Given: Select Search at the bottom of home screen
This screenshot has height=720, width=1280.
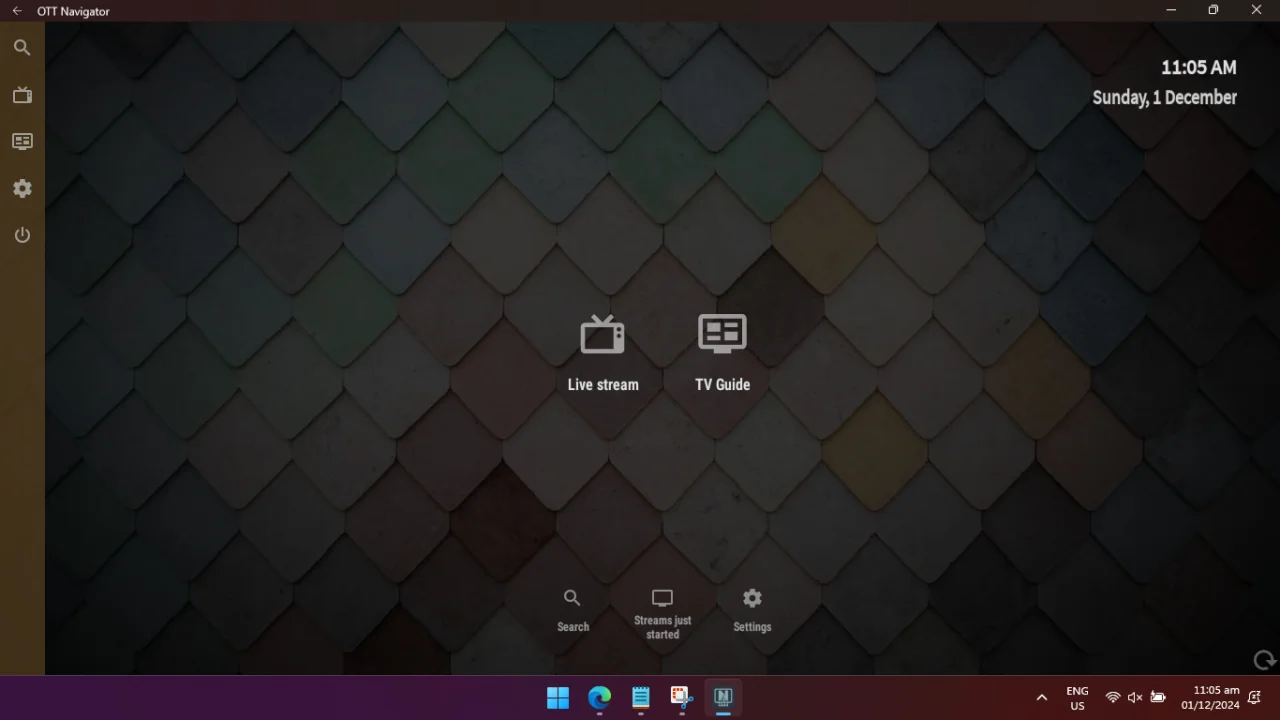Looking at the screenshot, I should tap(572, 610).
